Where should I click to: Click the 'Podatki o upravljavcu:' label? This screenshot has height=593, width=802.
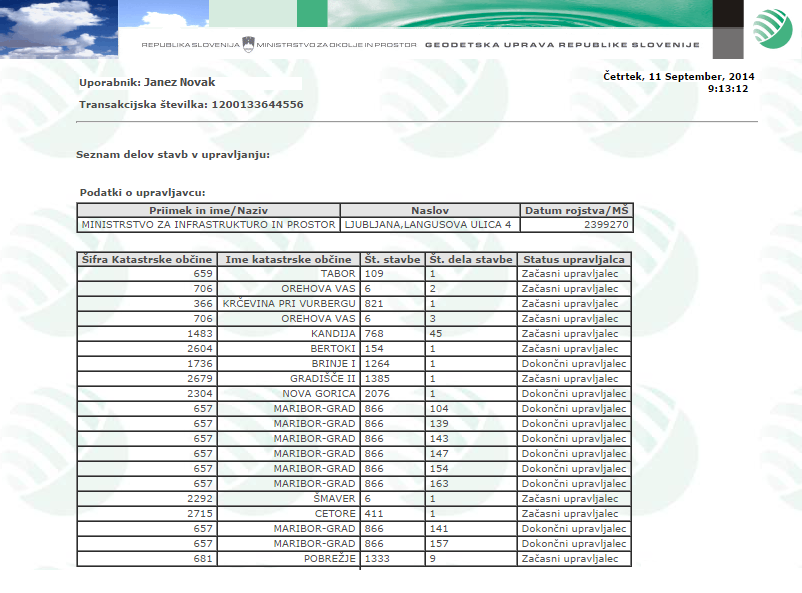142,193
